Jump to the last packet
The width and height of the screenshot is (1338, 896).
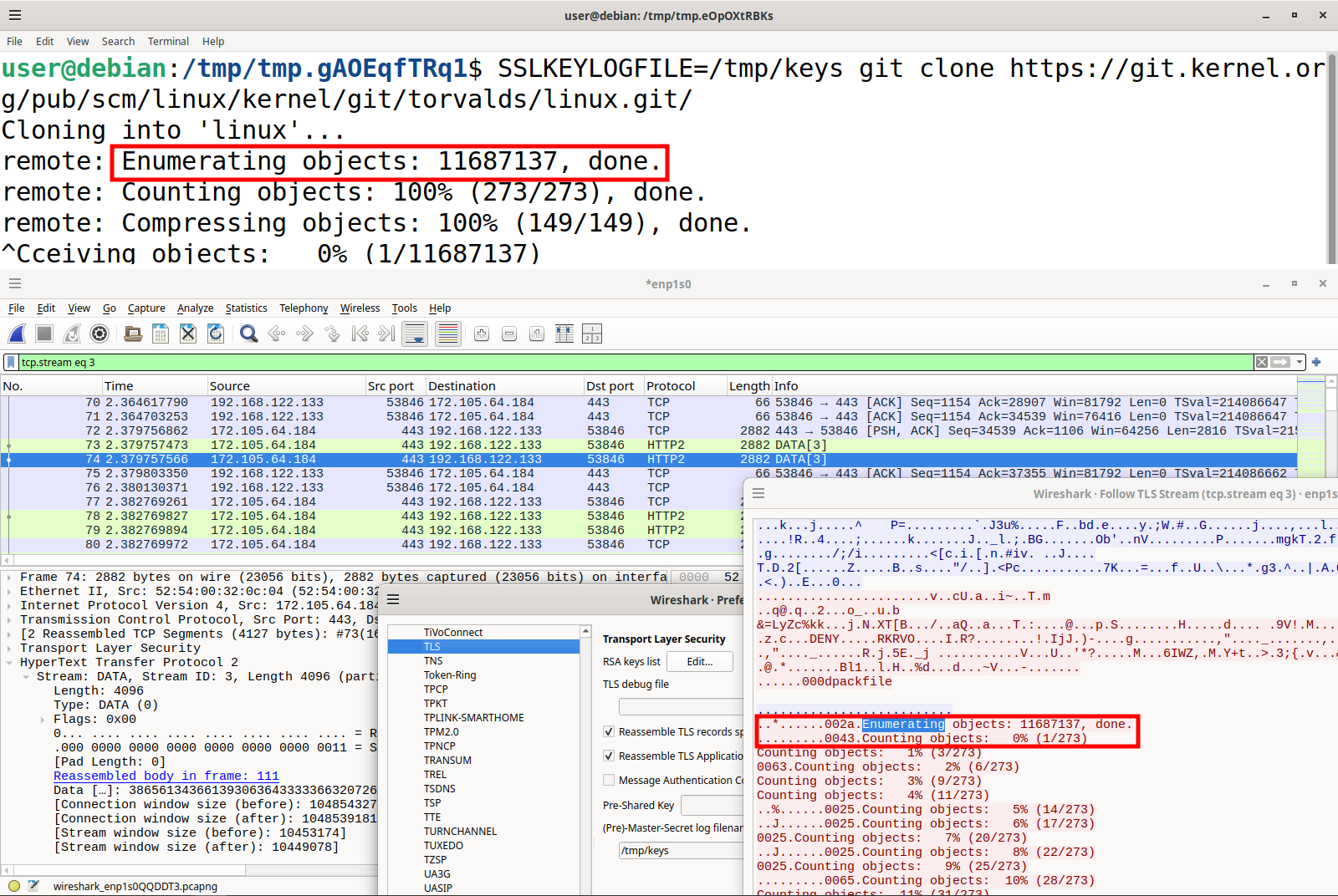coord(387,334)
